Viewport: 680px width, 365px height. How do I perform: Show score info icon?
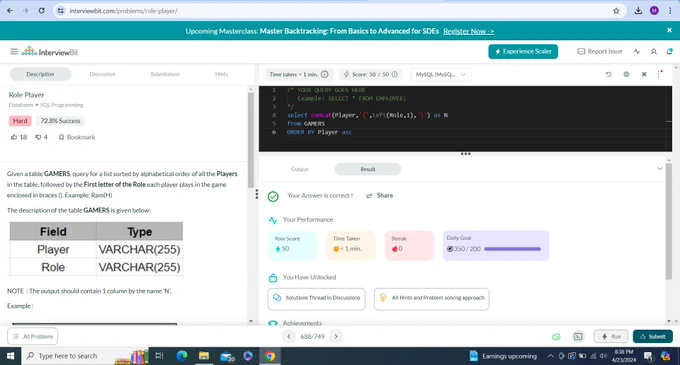click(395, 74)
